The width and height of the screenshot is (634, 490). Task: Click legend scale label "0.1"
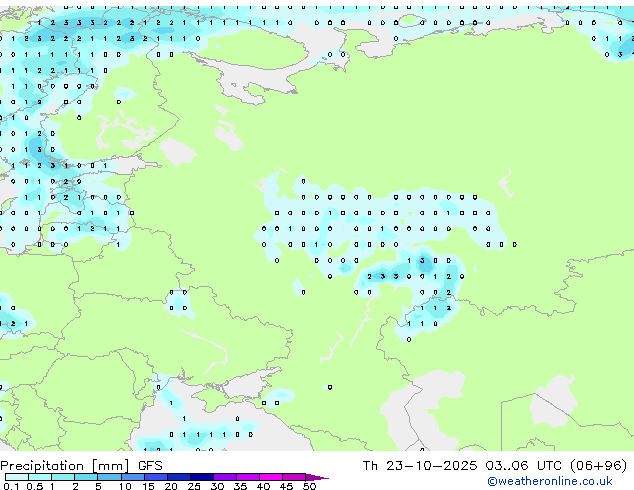point(11,486)
